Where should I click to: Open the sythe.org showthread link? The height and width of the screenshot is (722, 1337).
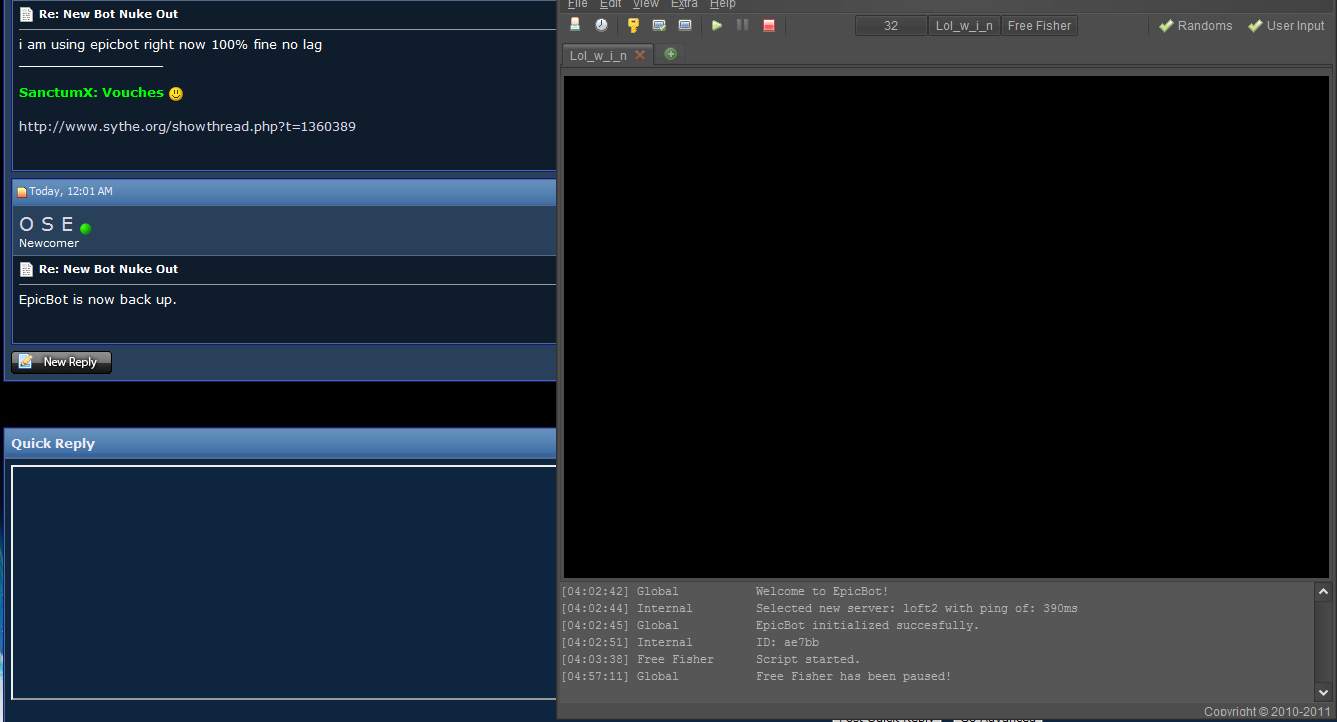coord(187,127)
